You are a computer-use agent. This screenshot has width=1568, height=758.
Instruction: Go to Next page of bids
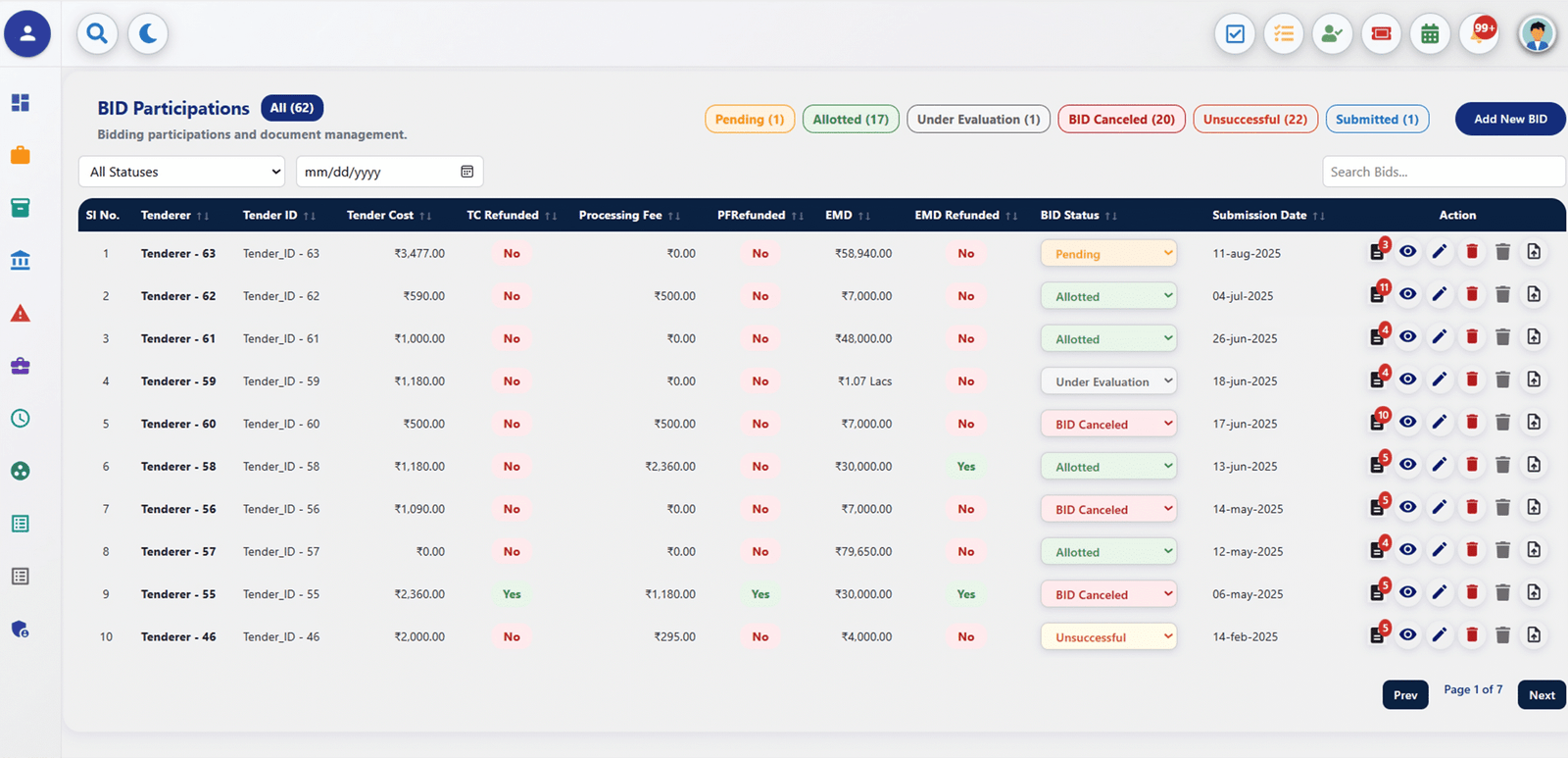(x=1541, y=695)
